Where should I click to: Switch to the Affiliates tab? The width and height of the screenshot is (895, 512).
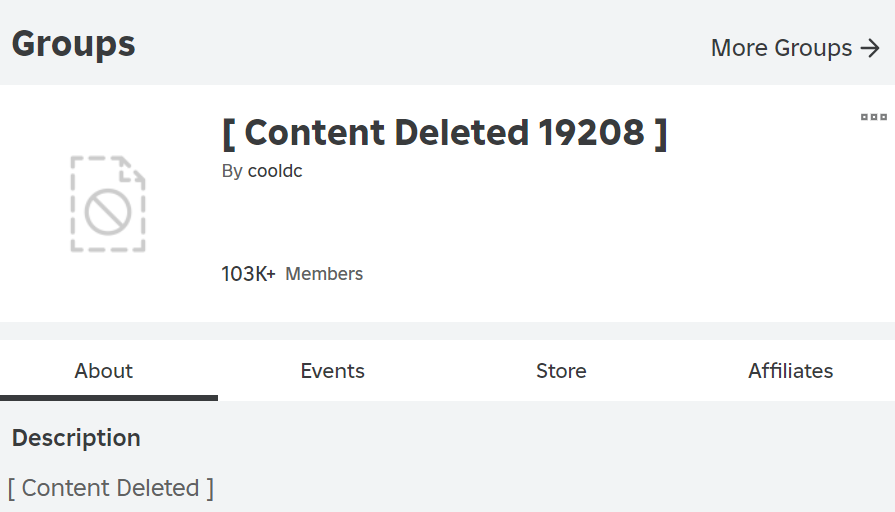click(791, 371)
